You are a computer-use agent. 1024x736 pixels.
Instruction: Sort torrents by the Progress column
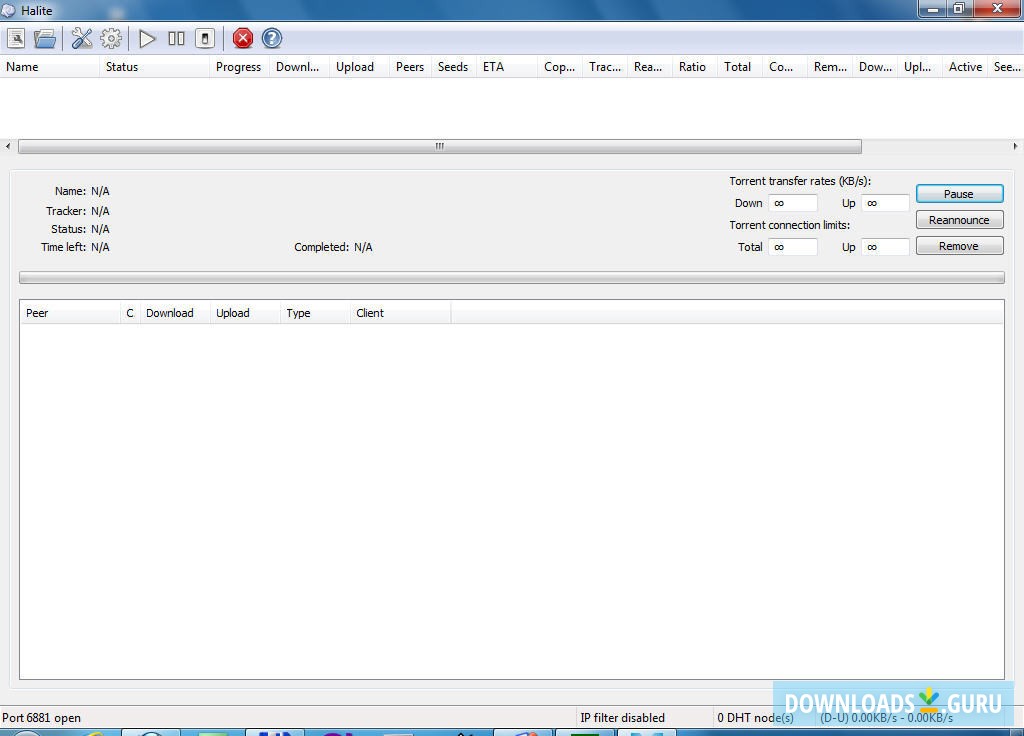click(x=238, y=67)
